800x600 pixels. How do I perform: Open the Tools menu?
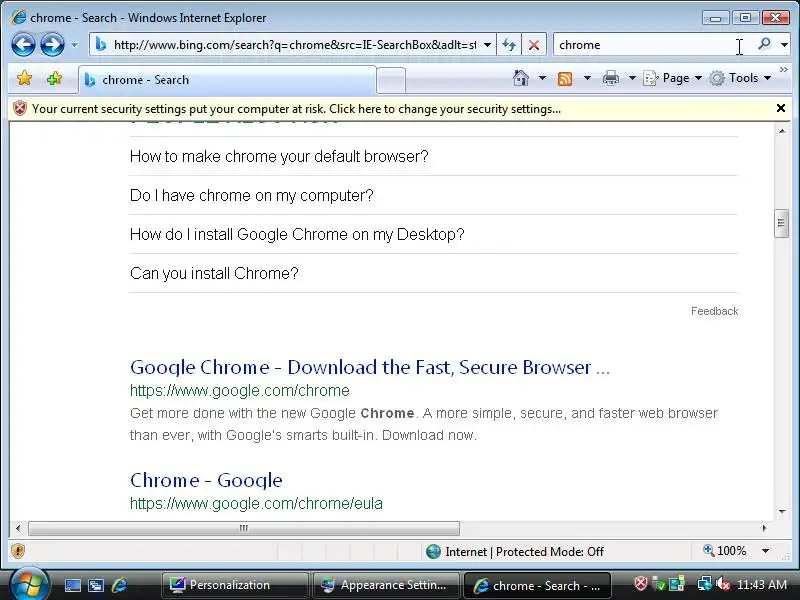(x=740, y=78)
